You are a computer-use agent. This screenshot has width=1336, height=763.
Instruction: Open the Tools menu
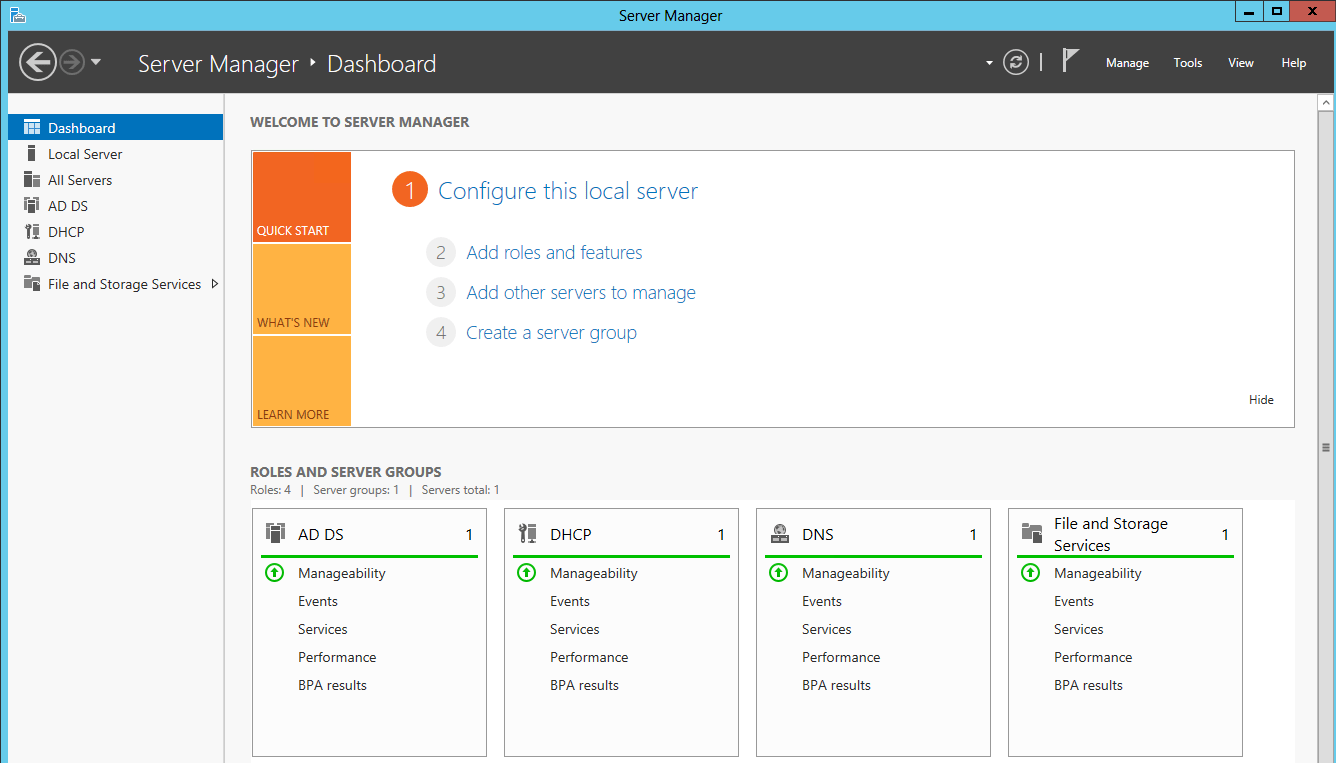pos(1187,62)
